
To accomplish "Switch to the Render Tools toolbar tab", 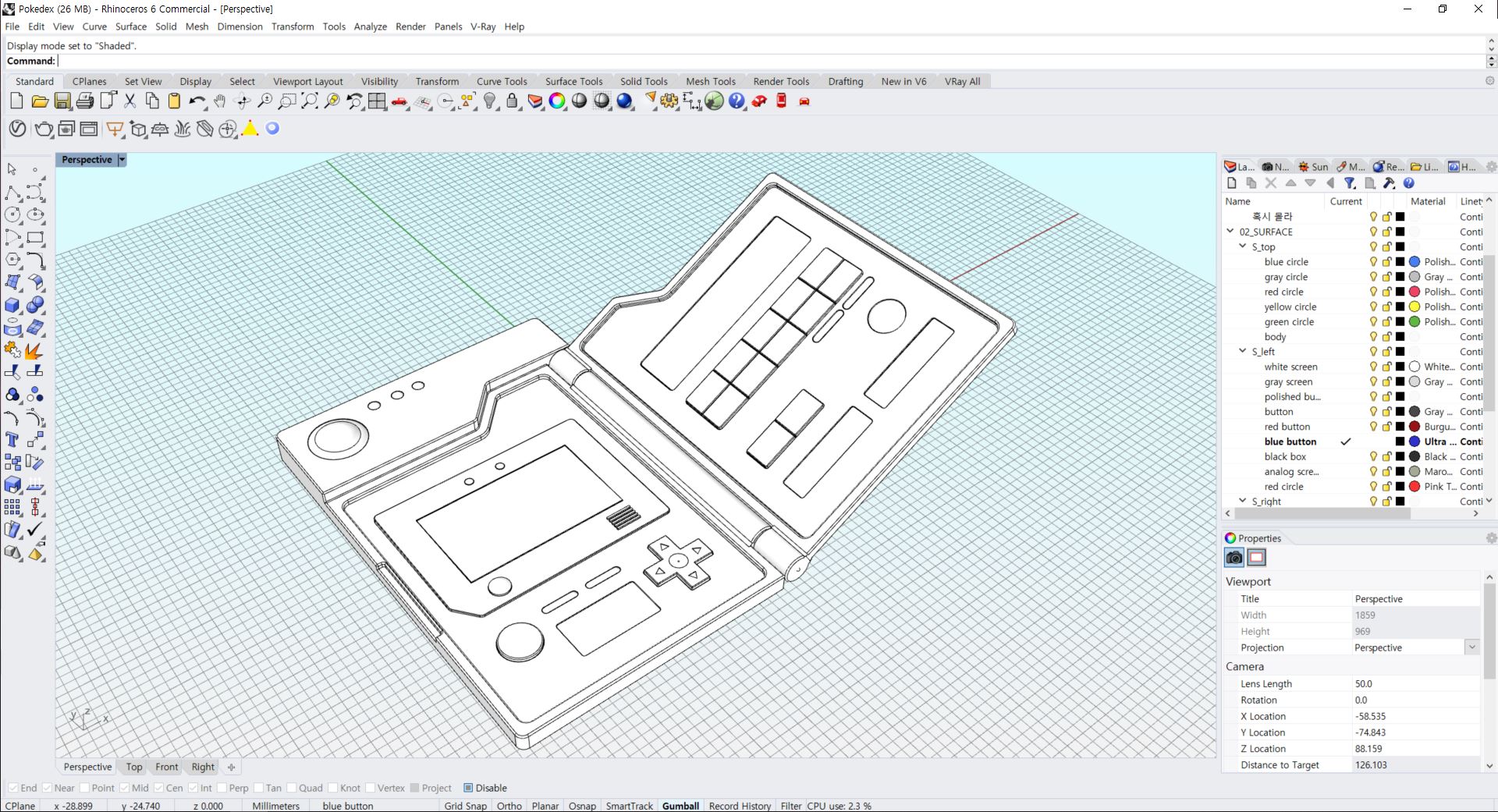I will click(x=781, y=81).
